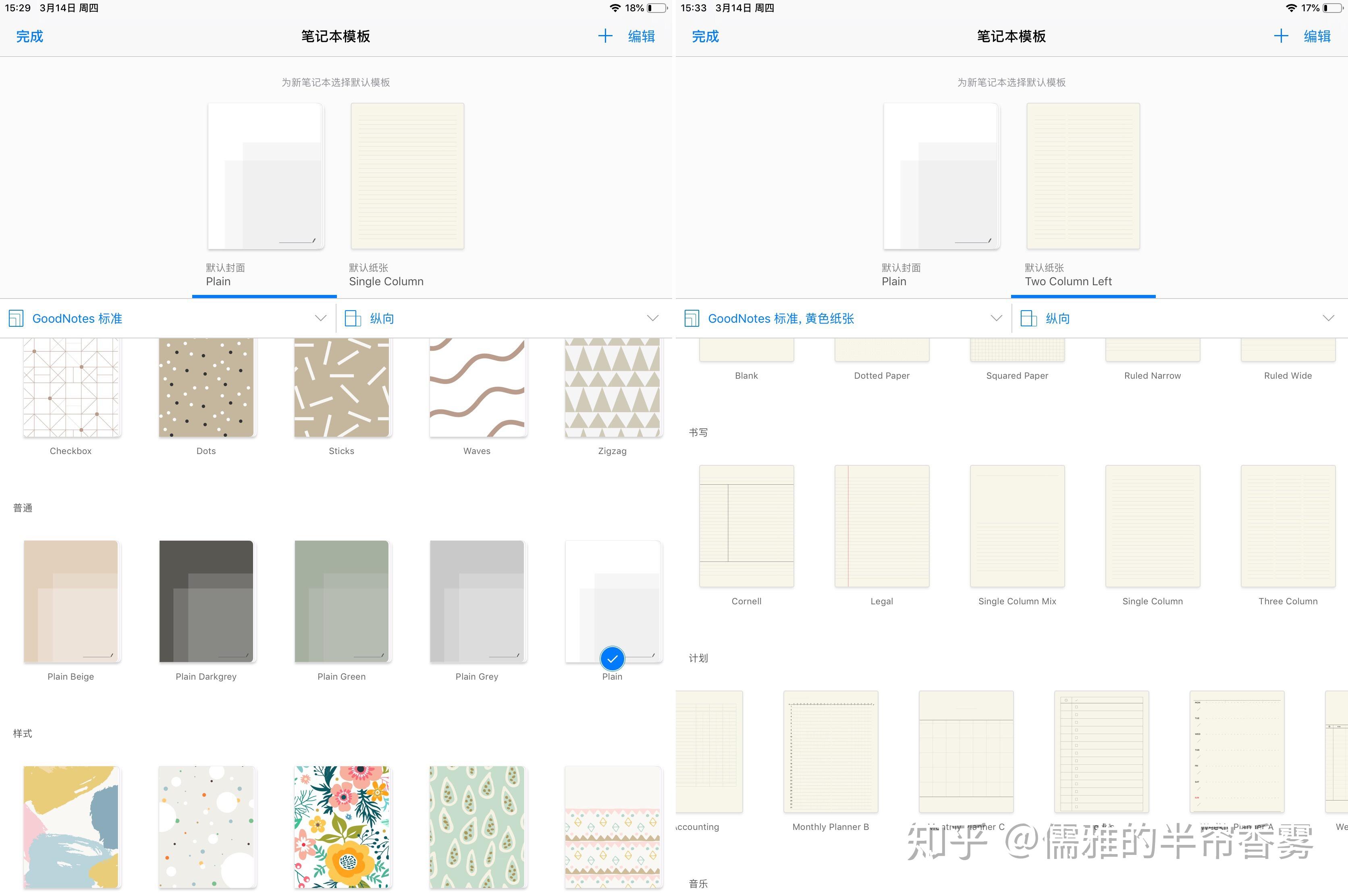Viewport: 1348px width, 896px height.
Task: Uncheck the blue checkmark on the Plain cover
Action: click(x=612, y=659)
